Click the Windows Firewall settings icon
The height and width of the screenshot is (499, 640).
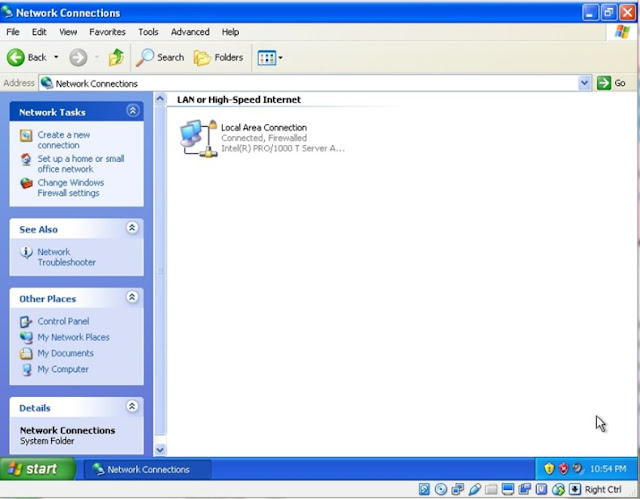(x=26, y=183)
